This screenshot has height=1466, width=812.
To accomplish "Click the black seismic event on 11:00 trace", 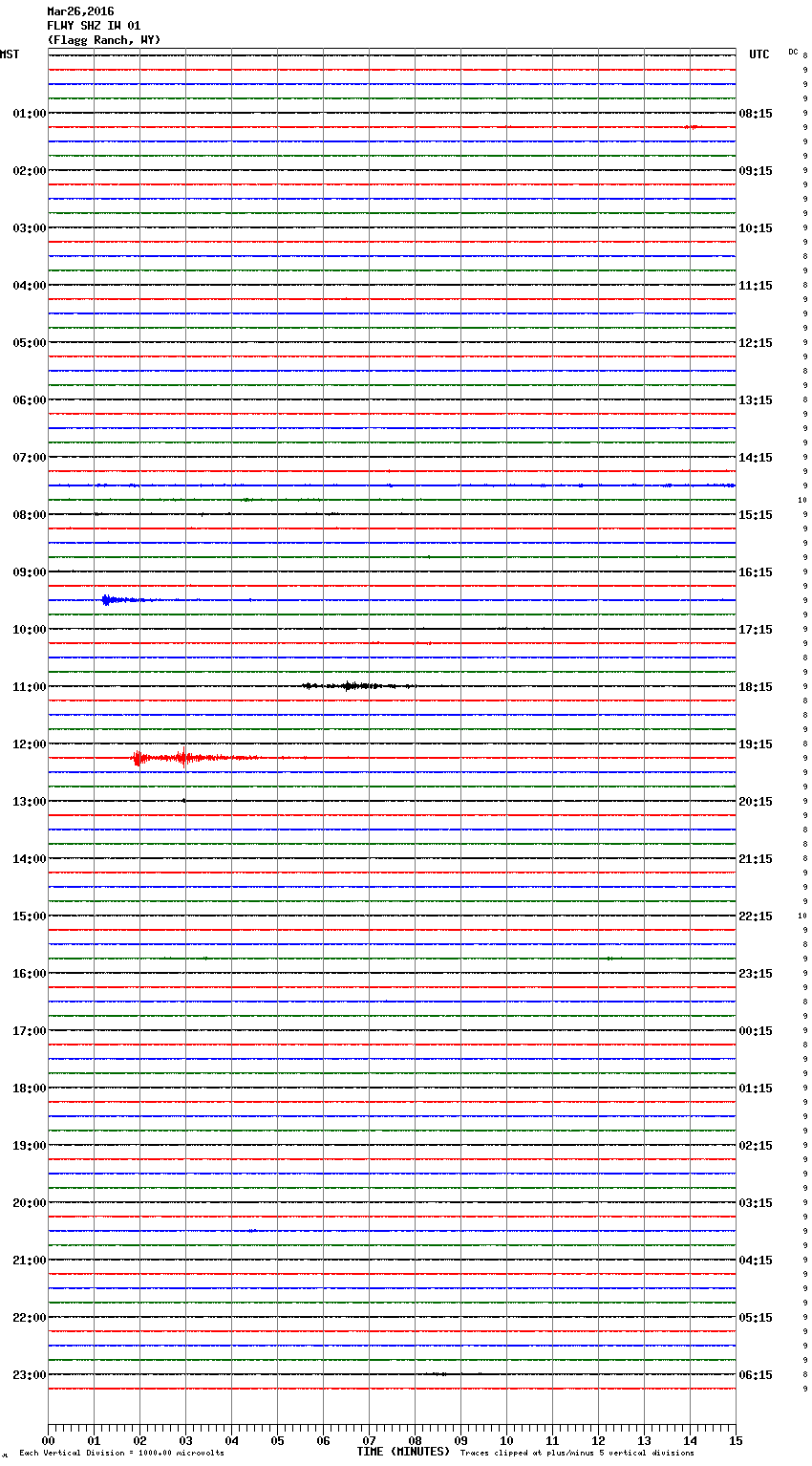I will point(353,685).
